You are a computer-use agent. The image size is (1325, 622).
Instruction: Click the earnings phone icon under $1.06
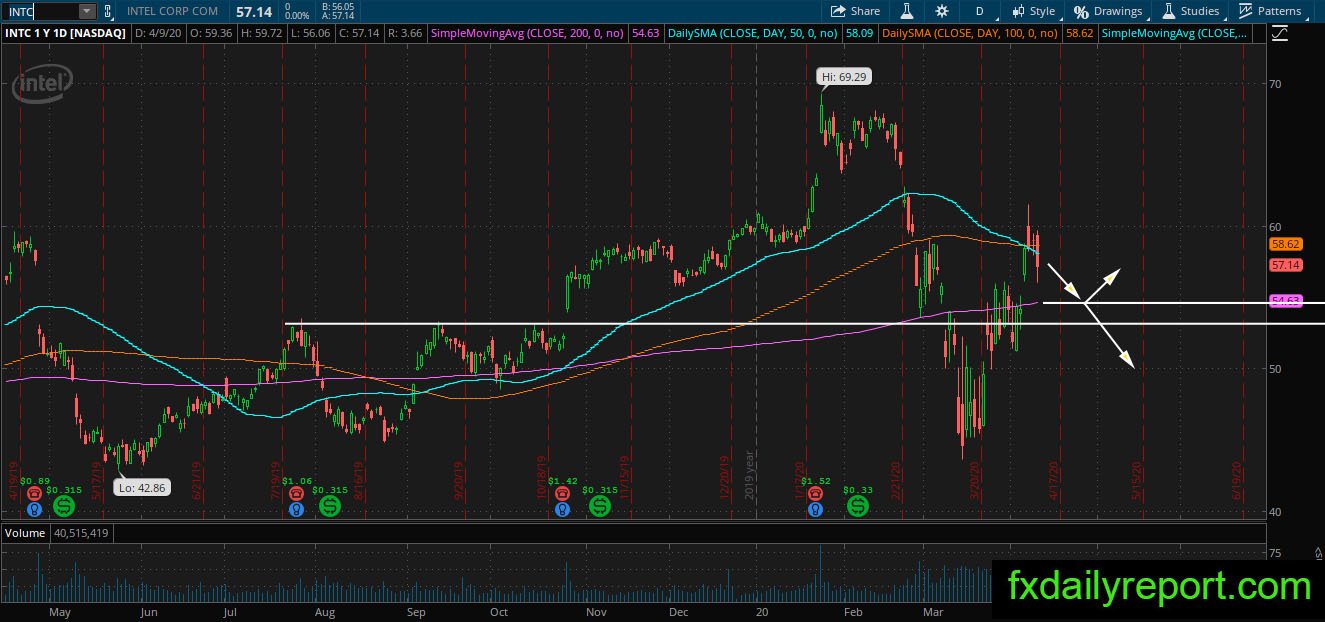tap(296, 494)
